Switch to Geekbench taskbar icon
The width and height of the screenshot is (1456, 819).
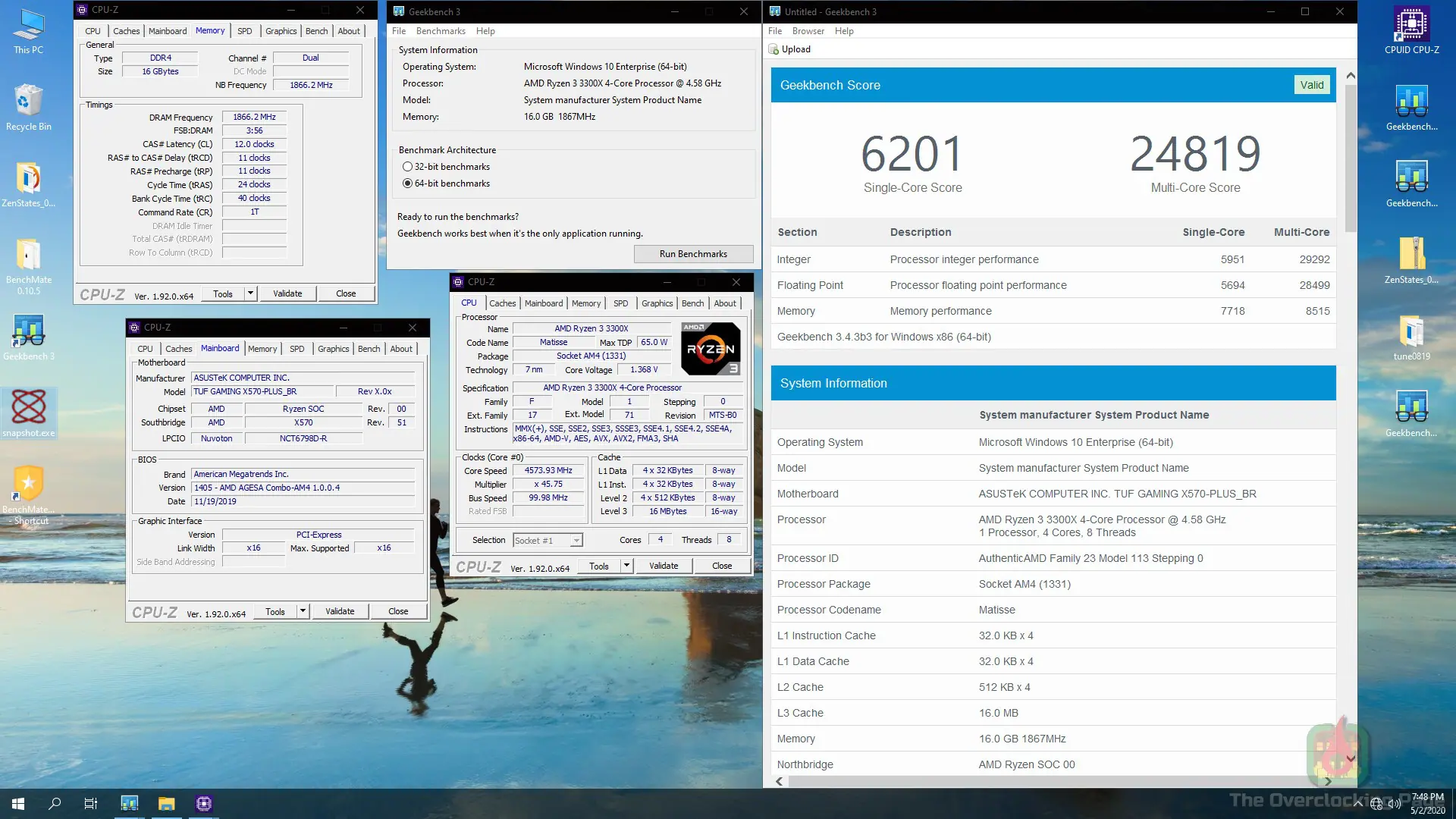pos(130,804)
